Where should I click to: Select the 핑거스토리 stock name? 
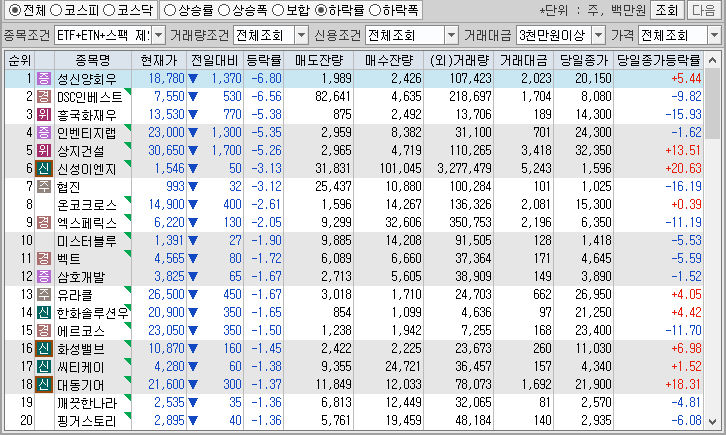click(87, 421)
